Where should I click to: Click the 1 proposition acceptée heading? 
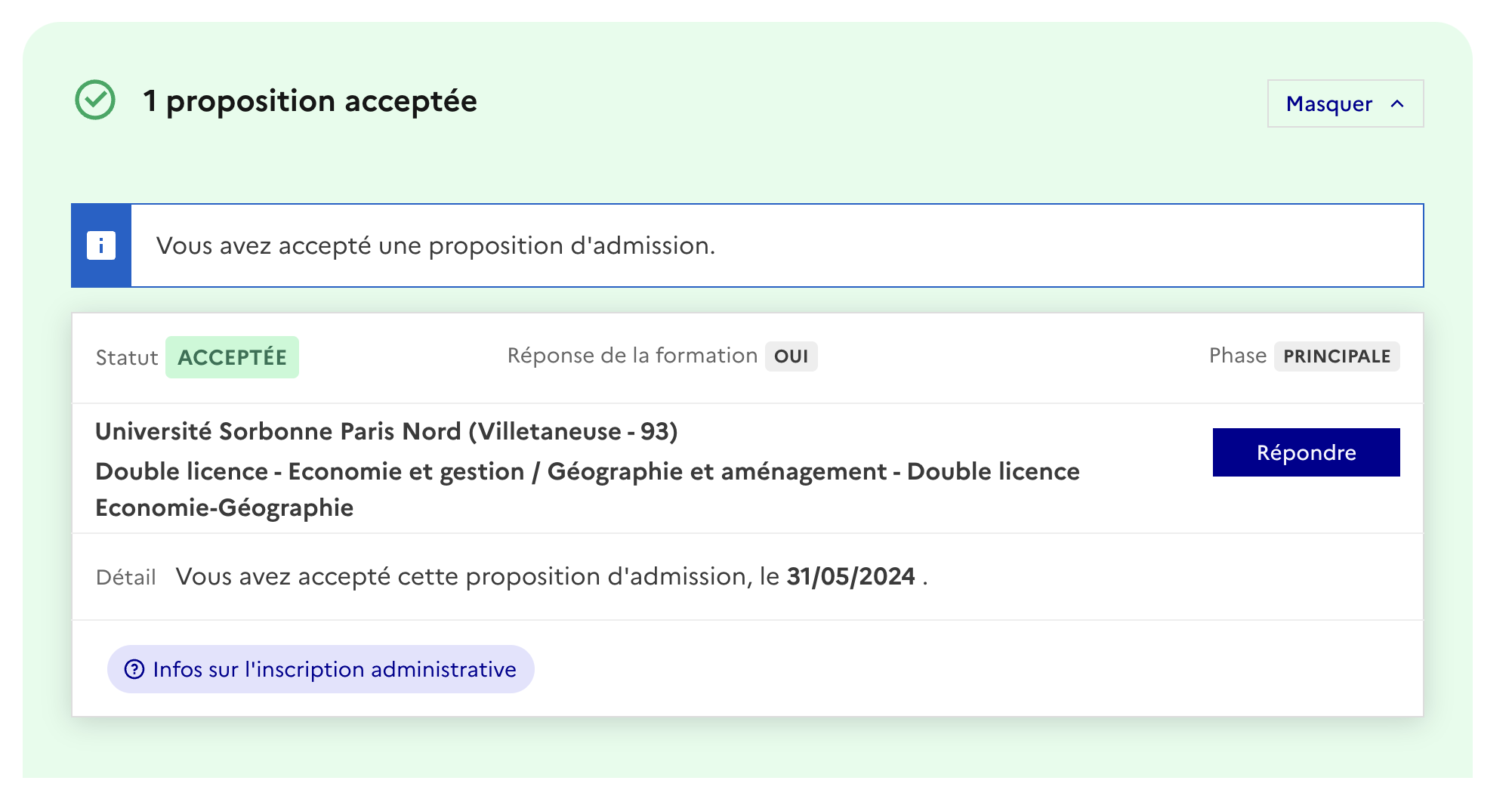coord(310,100)
